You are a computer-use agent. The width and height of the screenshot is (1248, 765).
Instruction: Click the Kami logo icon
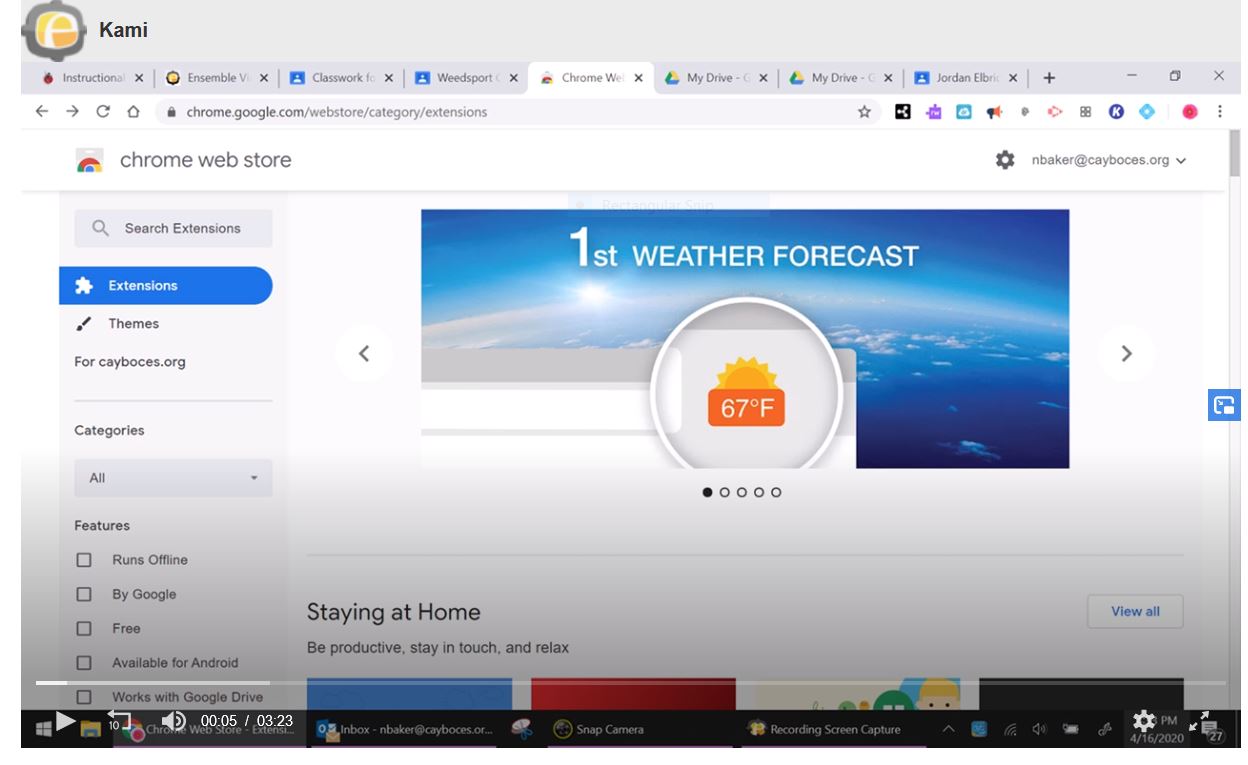coord(54,31)
